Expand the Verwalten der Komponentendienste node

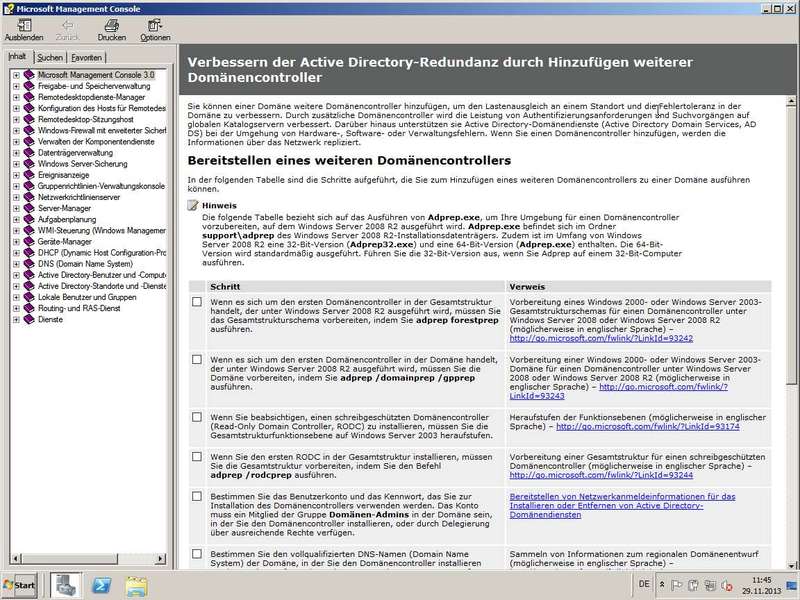tap(16, 142)
